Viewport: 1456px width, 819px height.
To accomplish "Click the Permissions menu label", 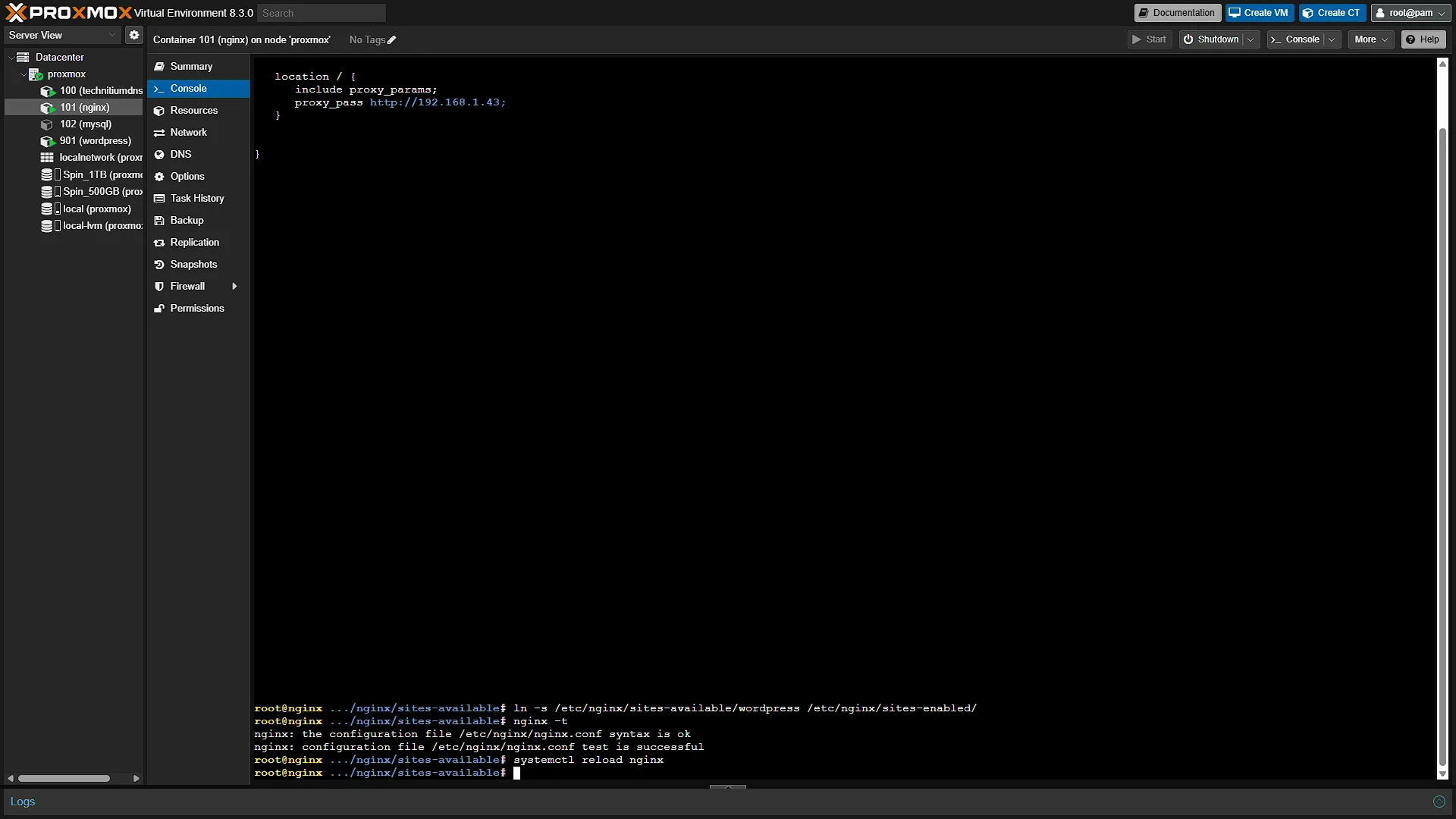I will point(197,309).
